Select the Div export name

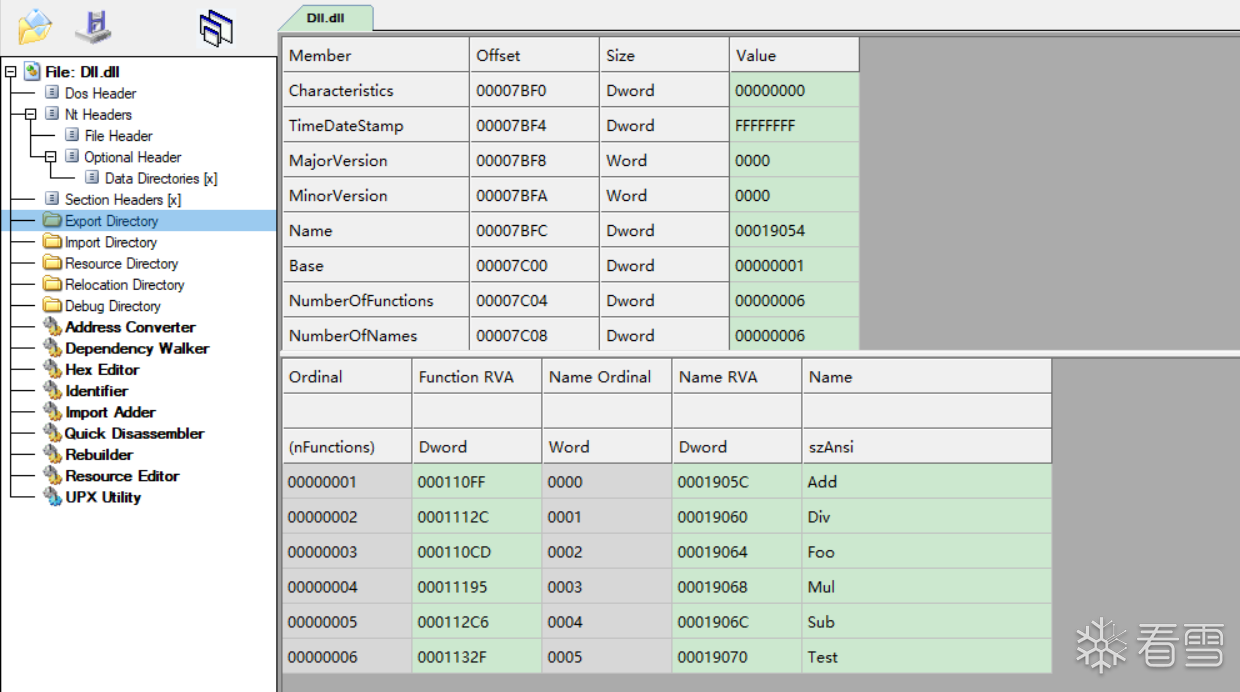pyautogui.click(x=926, y=516)
